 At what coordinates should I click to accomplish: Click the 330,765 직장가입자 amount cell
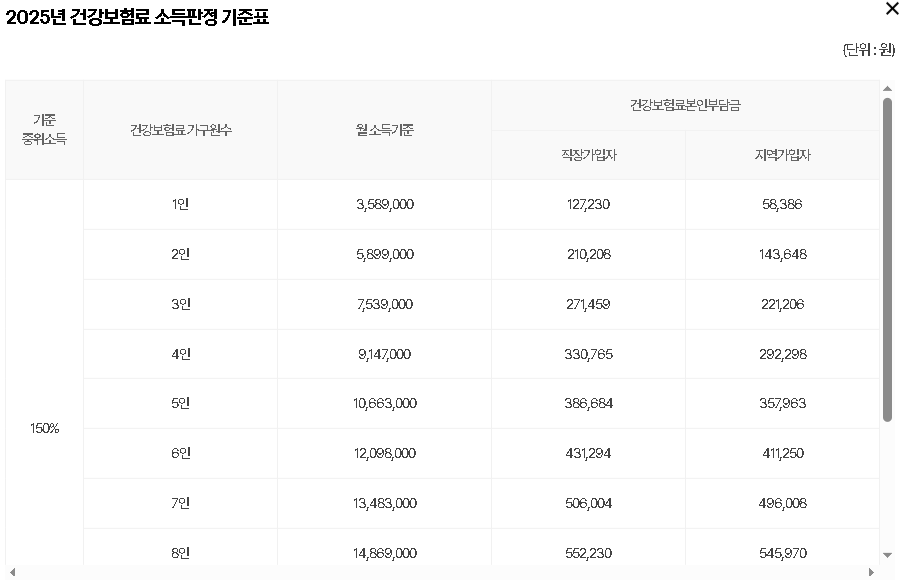pyautogui.click(x=587, y=353)
